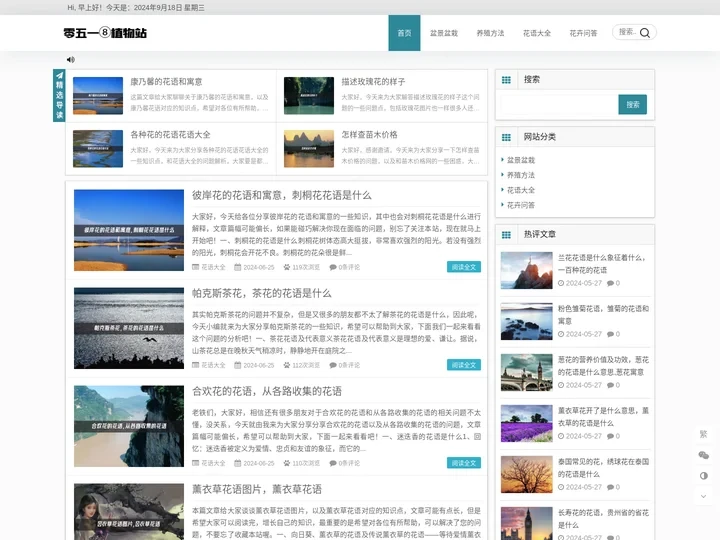Click the search magnifier icon in header
This screenshot has height=540, width=720.
coord(645,33)
